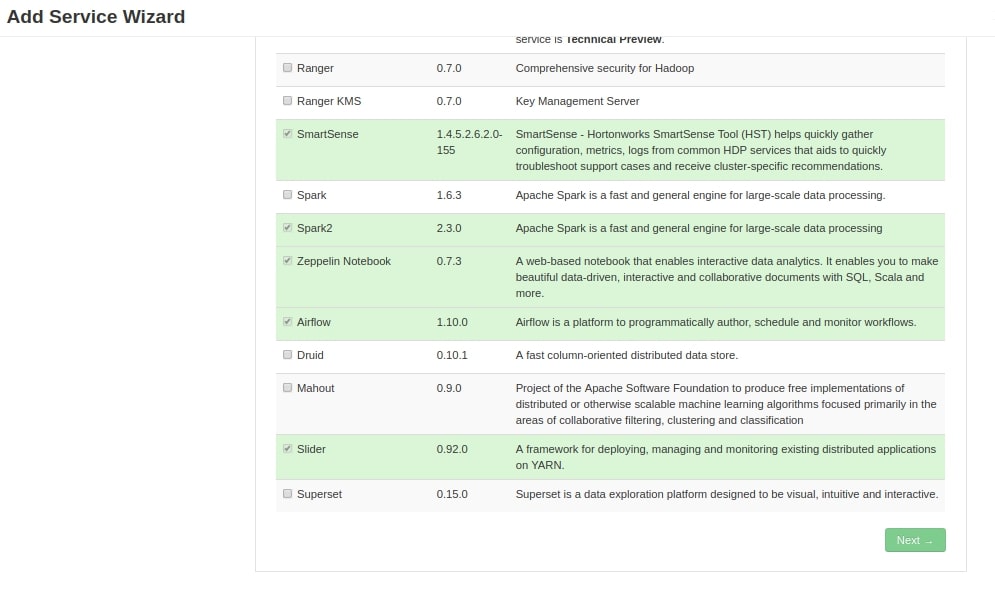Click the Slider description about YARN

point(725,457)
